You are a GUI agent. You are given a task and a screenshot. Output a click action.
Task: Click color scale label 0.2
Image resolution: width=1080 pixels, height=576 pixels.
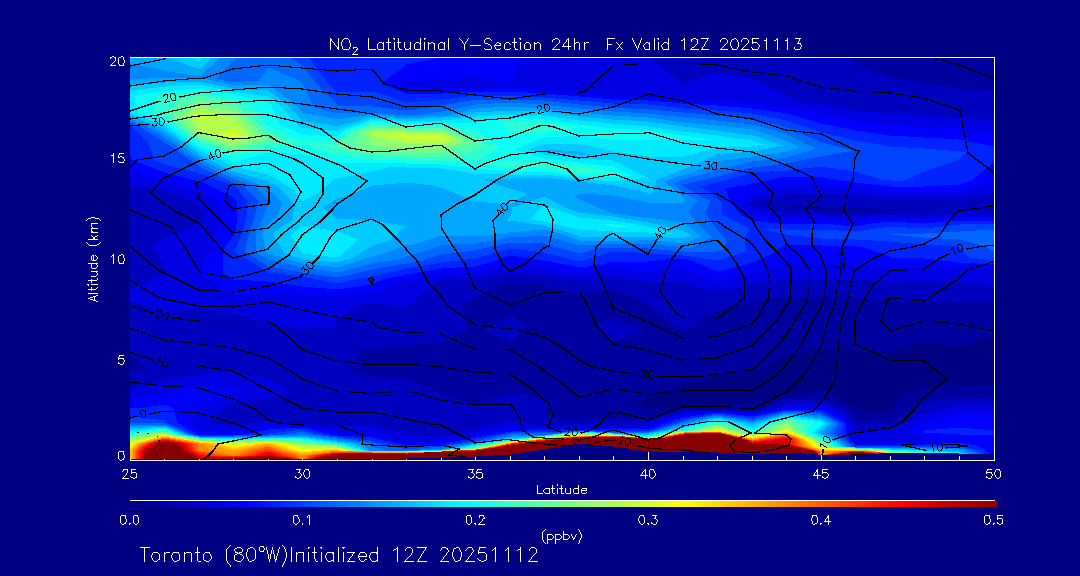(475, 521)
